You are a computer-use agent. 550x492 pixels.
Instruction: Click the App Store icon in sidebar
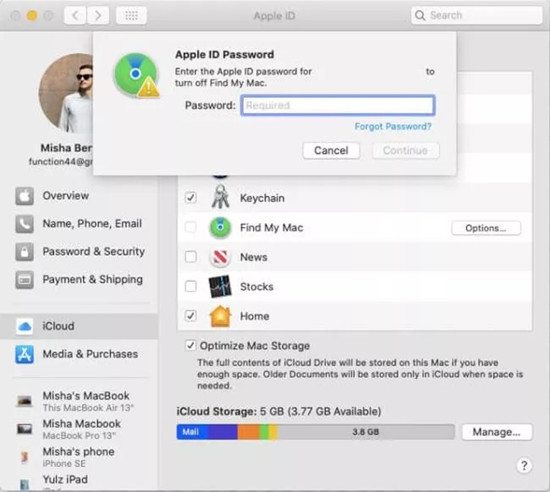24,354
